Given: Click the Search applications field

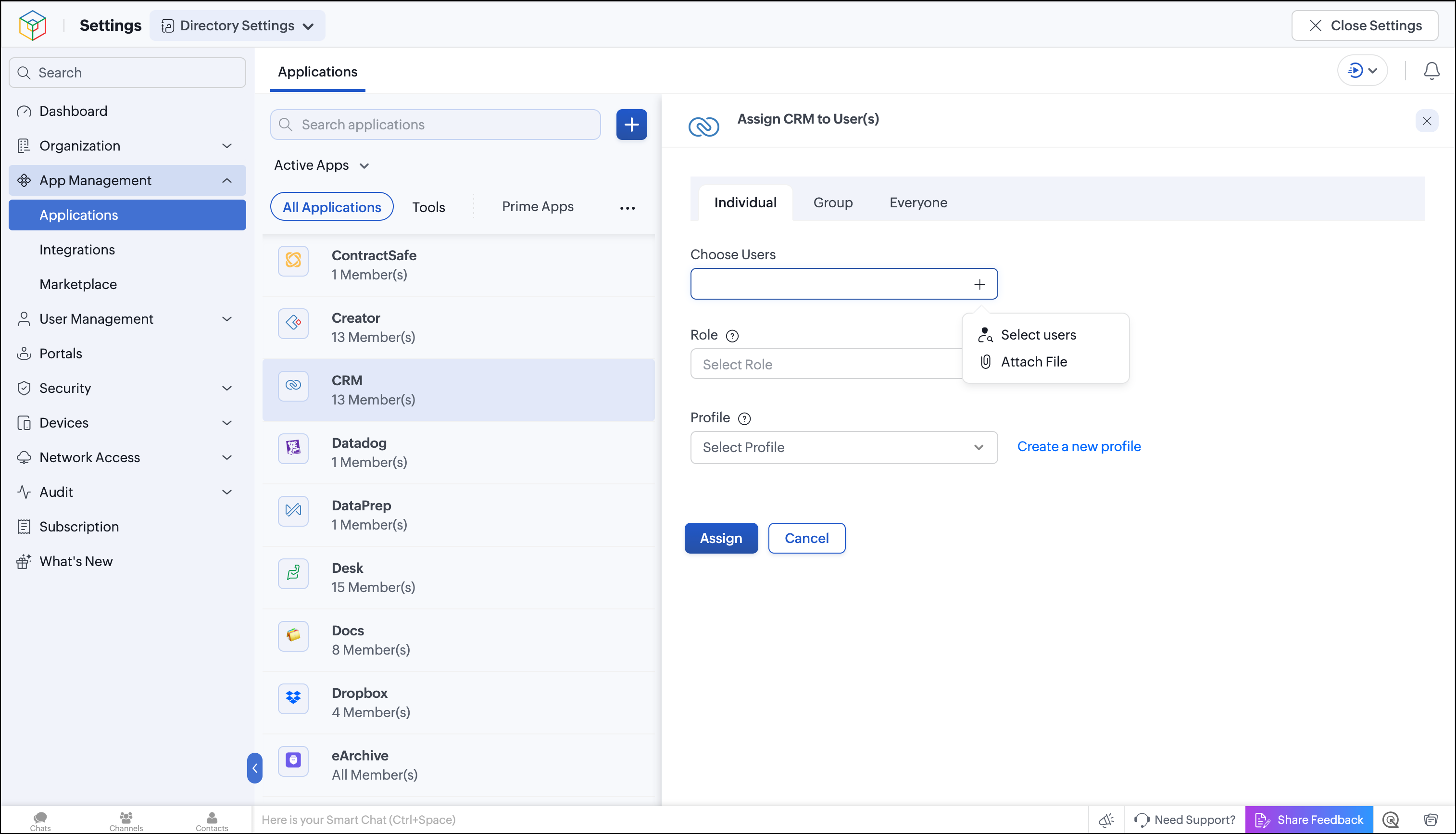Looking at the screenshot, I should click(x=435, y=125).
